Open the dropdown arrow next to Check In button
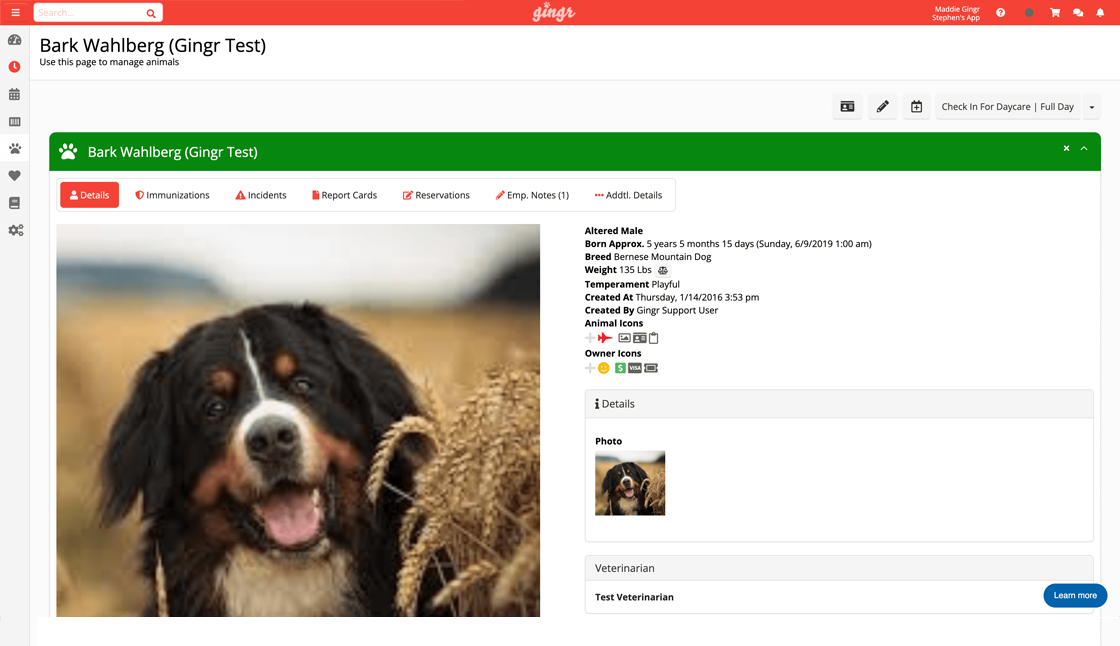Viewport: 1120px width, 646px height. 1093,106
